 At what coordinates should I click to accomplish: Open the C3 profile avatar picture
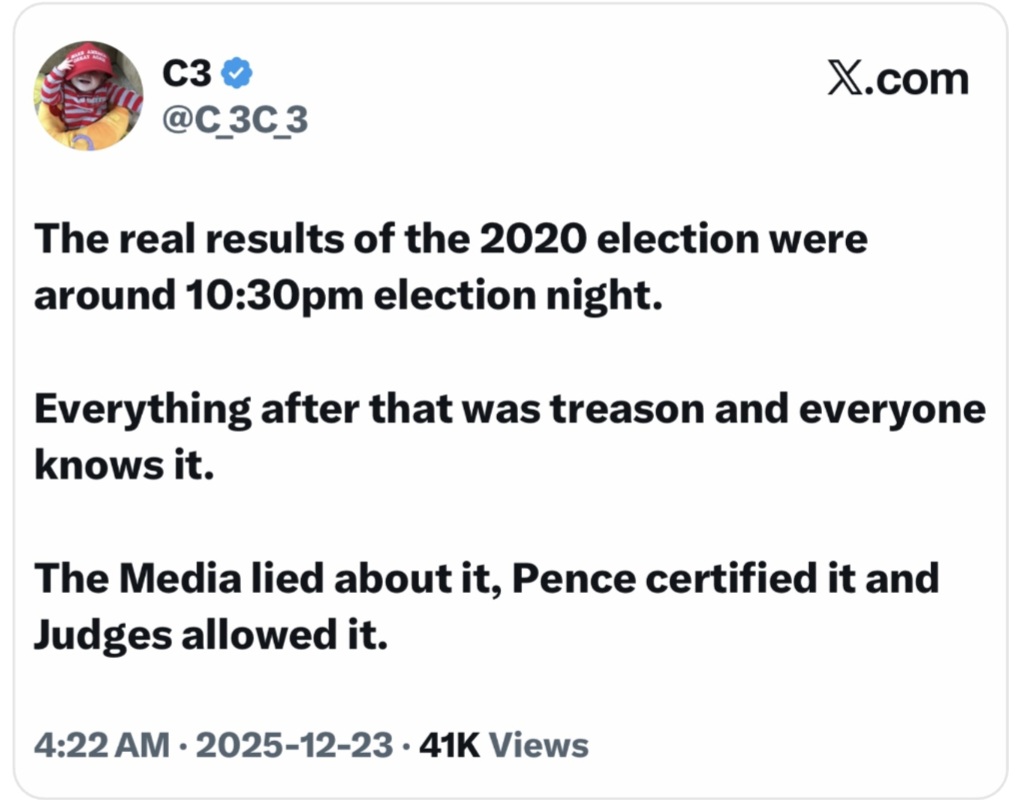[88, 96]
